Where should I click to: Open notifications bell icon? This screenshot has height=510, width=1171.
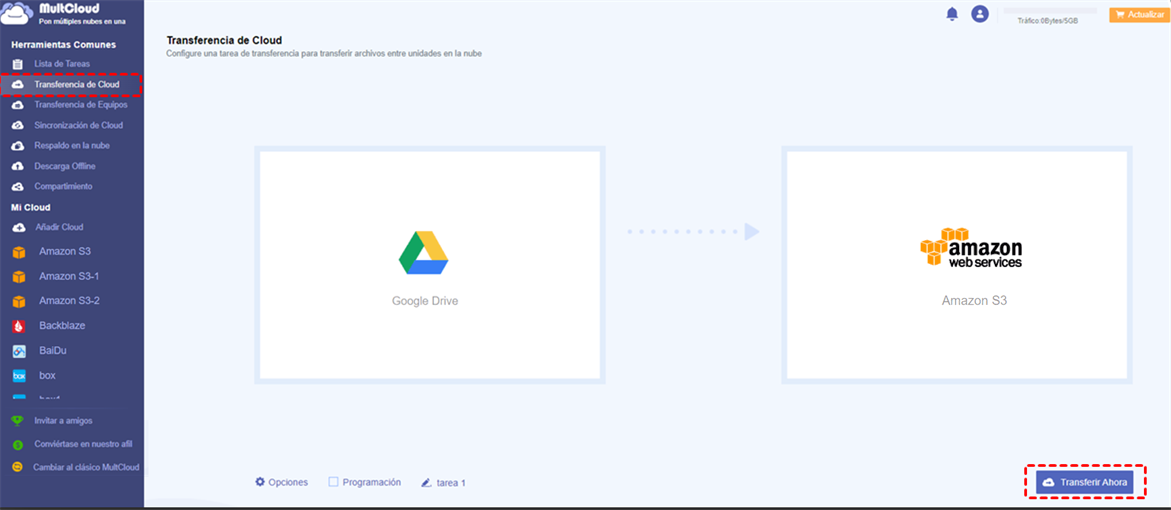(951, 13)
